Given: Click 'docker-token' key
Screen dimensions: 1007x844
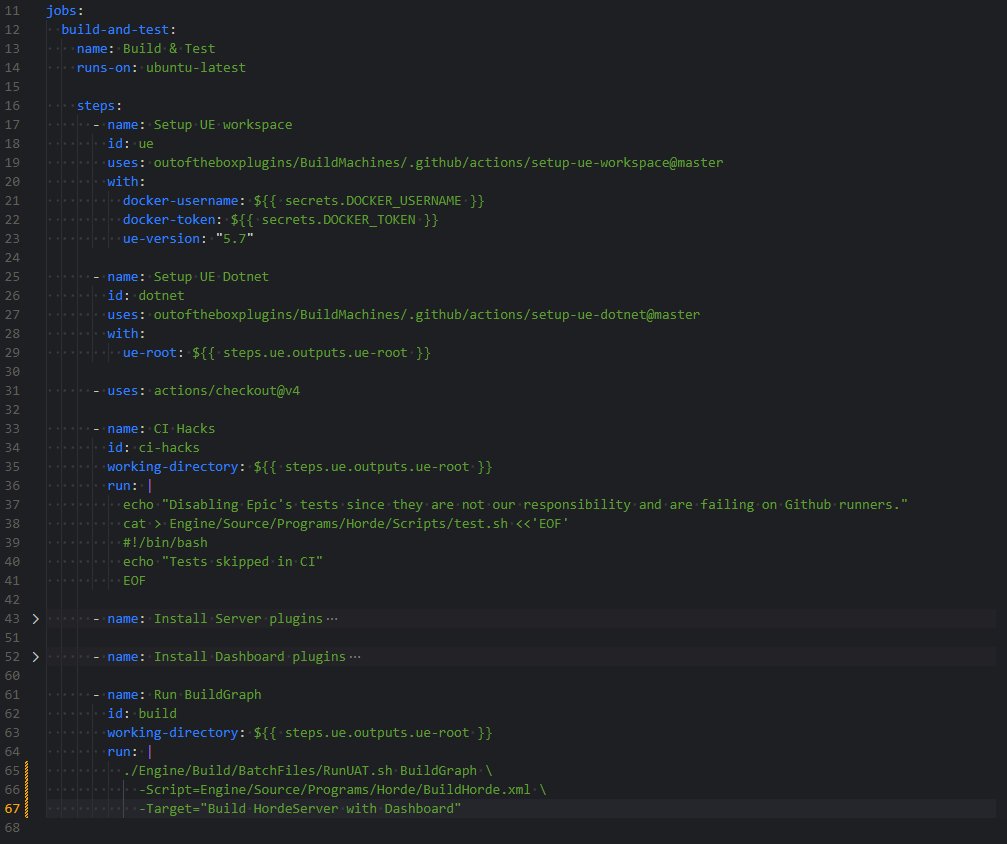Looking at the screenshot, I should pyautogui.click(x=169, y=220).
